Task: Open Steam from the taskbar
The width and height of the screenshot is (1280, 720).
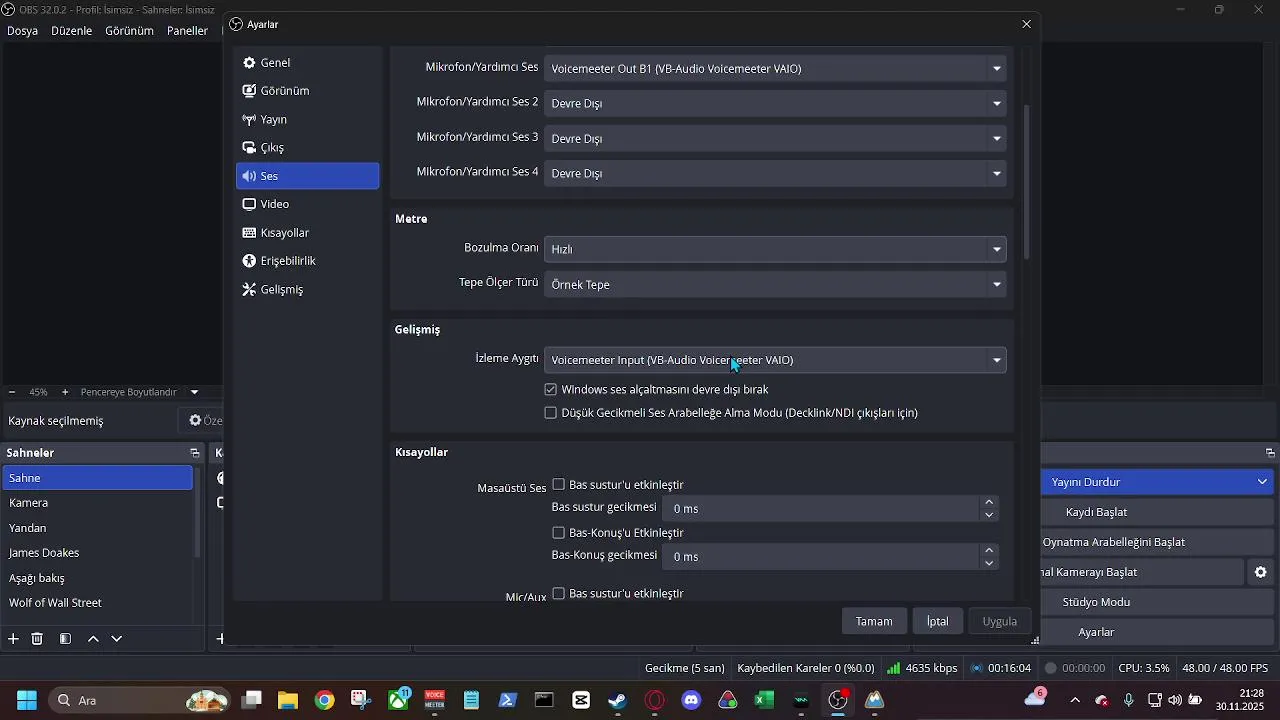Action: (618, 700)
